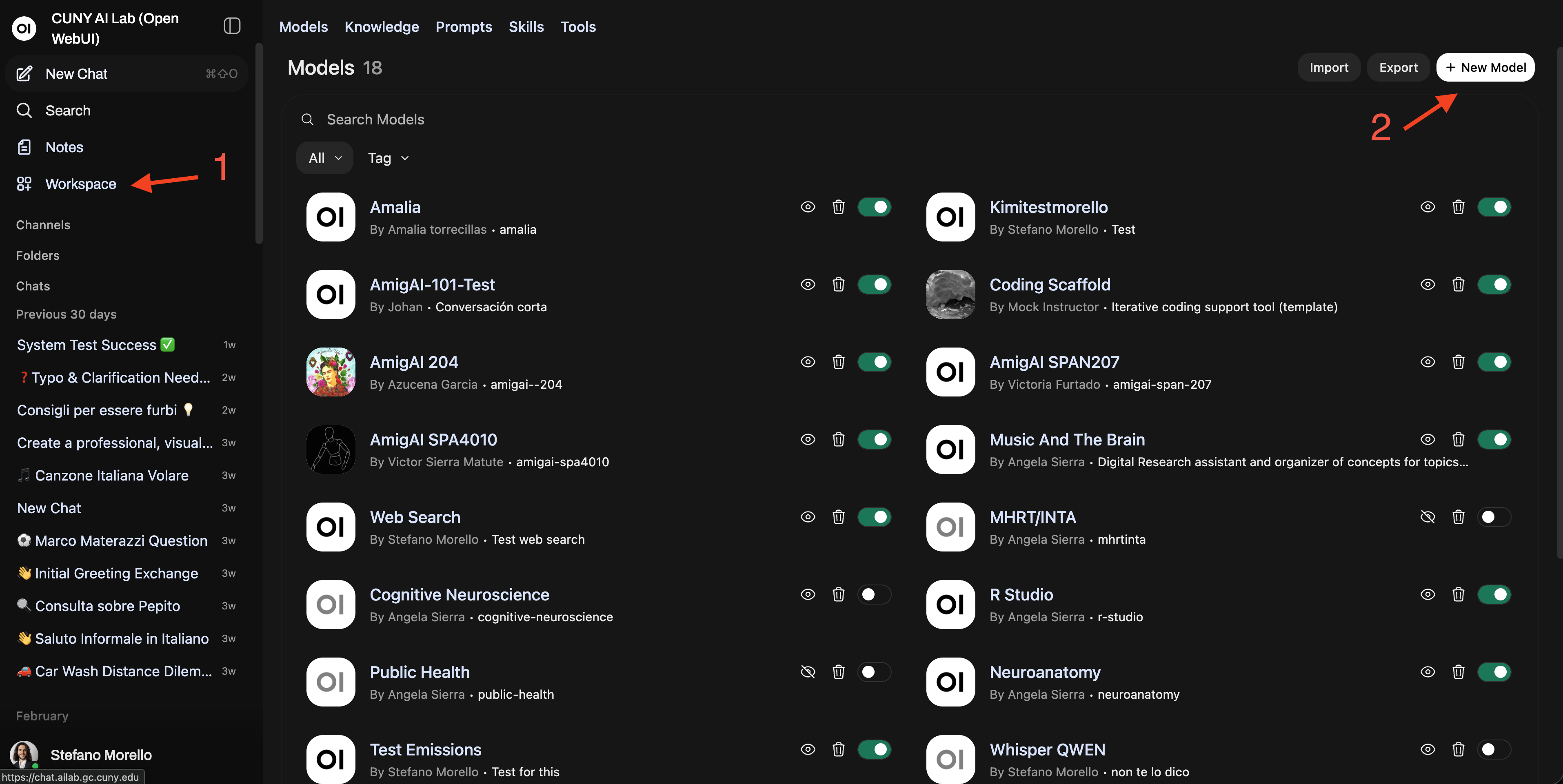Toggle visibility of MHRT/INTA model
Screen dimensions: 1563x784
(x=1428, y=516)
